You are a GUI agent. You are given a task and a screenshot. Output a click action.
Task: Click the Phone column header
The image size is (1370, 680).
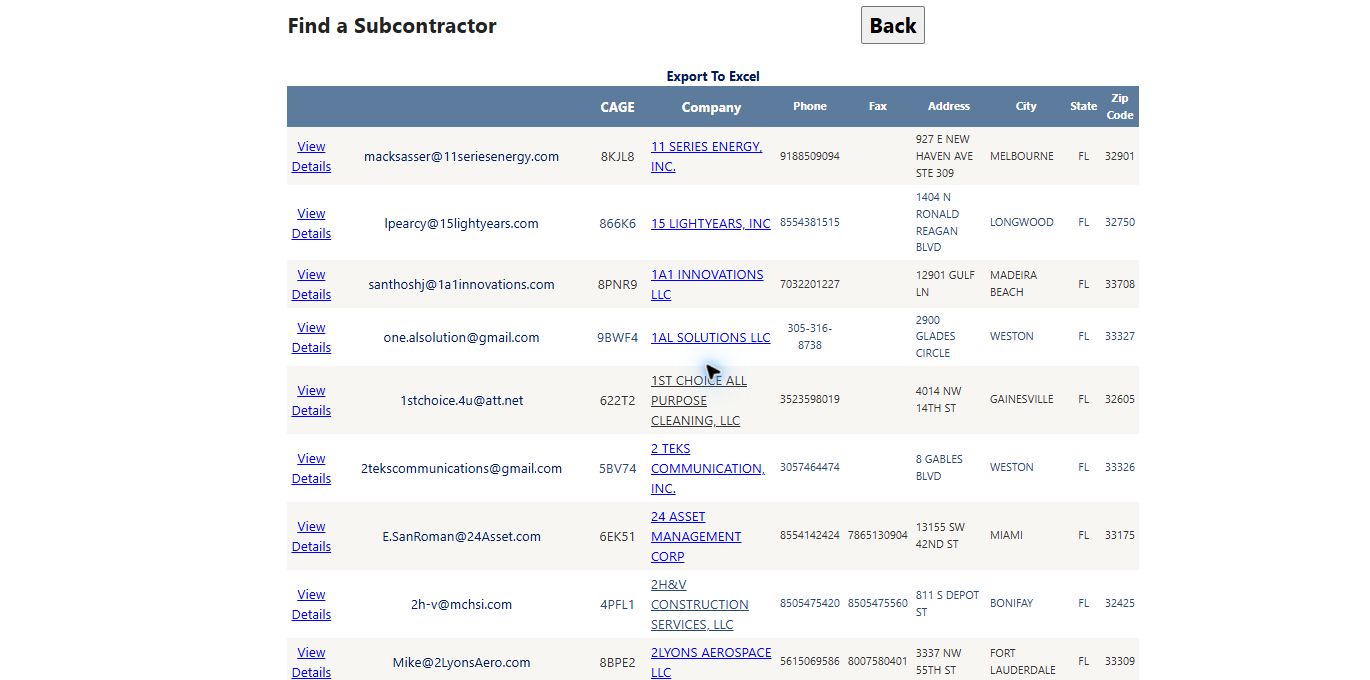tap(810, 106)
